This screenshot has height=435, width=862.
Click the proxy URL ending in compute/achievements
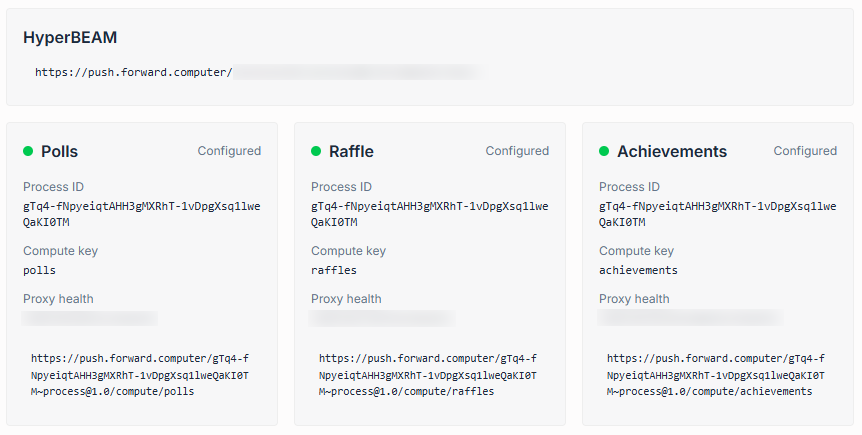[716, 375]
